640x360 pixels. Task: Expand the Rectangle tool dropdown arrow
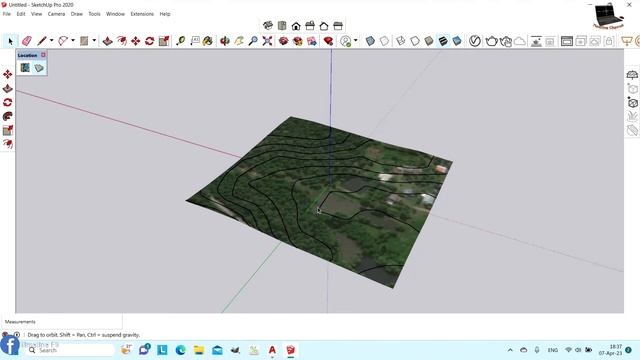[94, 40]
